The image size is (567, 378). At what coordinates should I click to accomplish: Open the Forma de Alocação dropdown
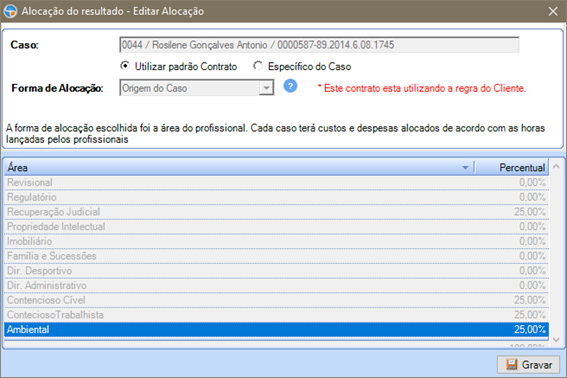point(266,88)
